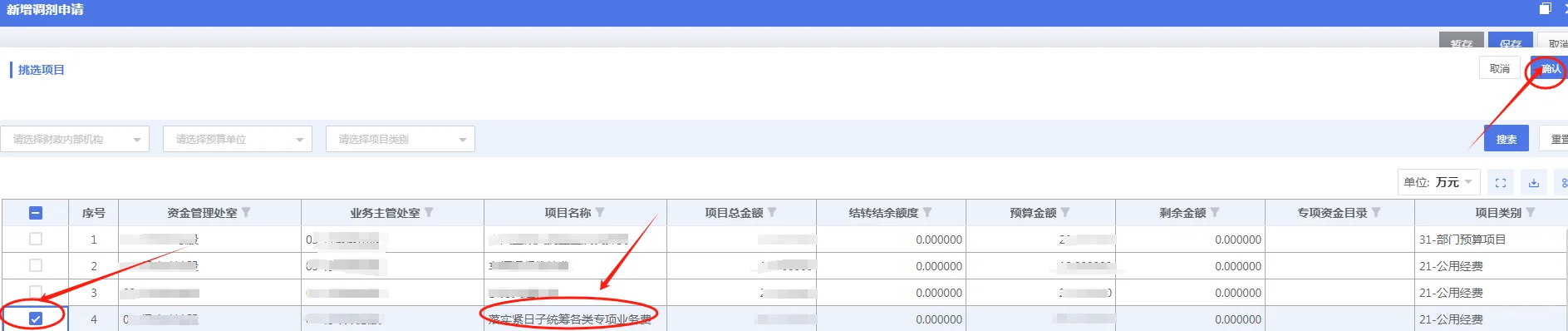Select the 31-部门预算项目 cell in row 1

1491,240
